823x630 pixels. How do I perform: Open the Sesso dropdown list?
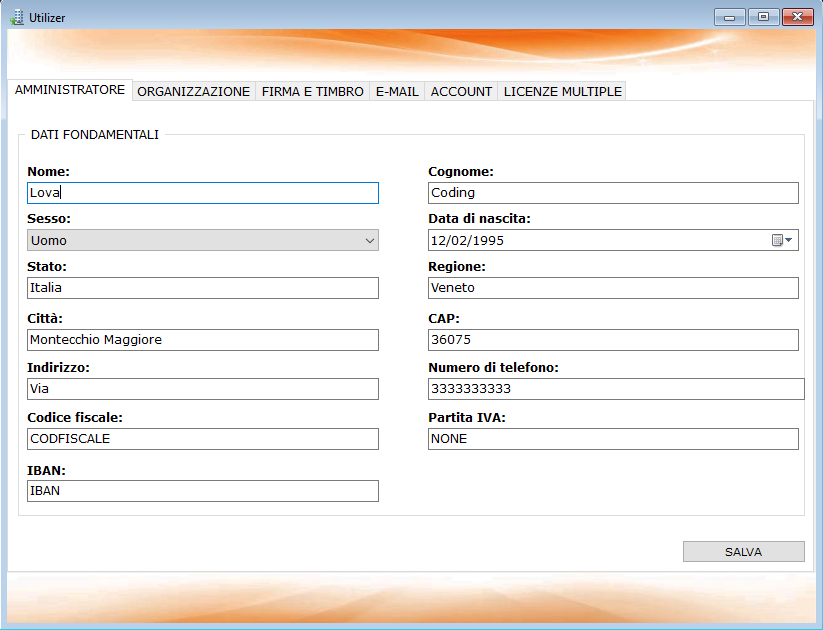point(366,240)
